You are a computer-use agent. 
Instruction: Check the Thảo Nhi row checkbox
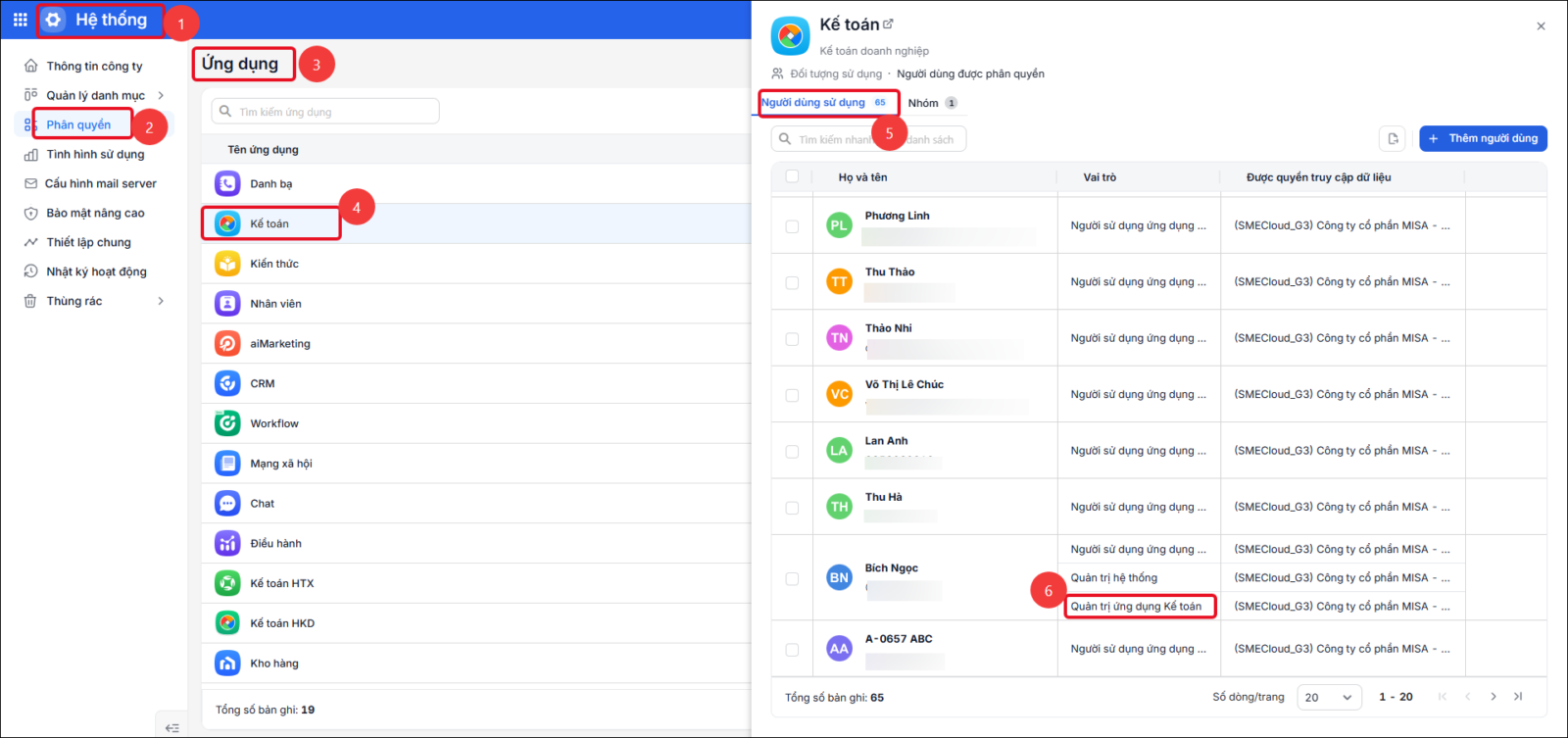click(x=792, y=339)
